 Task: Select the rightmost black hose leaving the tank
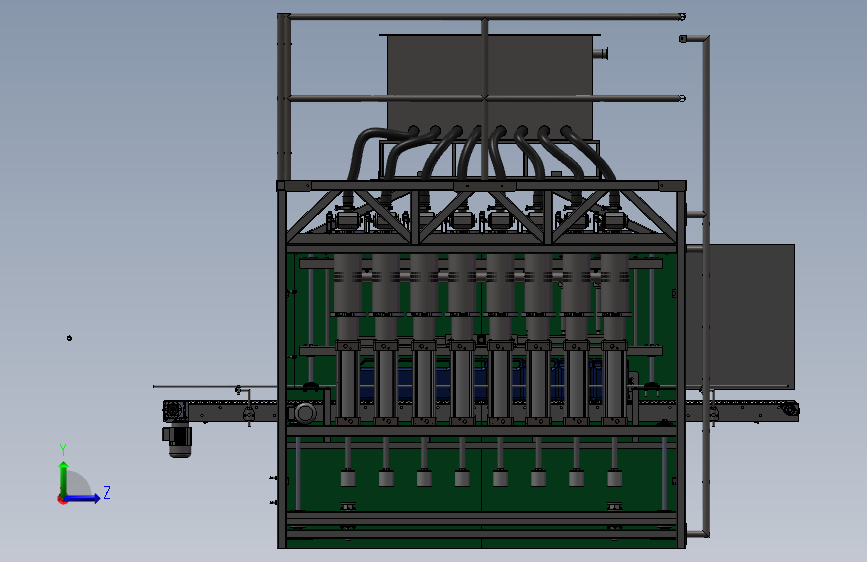pyautogui.click(x=588, y=153)
